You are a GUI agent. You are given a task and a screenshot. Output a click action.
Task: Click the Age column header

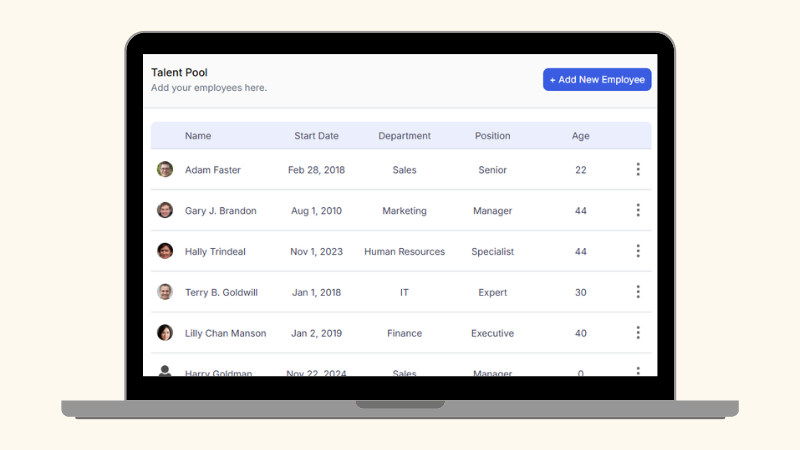pyautogui.click(x=581, y=136)
